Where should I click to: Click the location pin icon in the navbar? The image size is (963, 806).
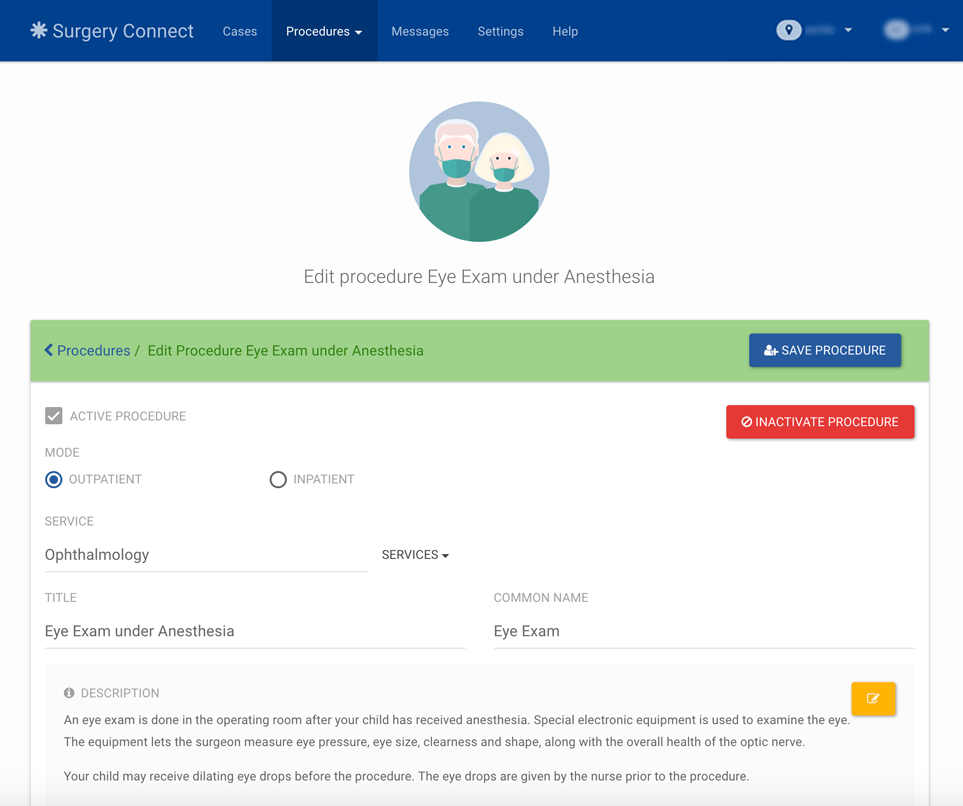coord(789,30)
